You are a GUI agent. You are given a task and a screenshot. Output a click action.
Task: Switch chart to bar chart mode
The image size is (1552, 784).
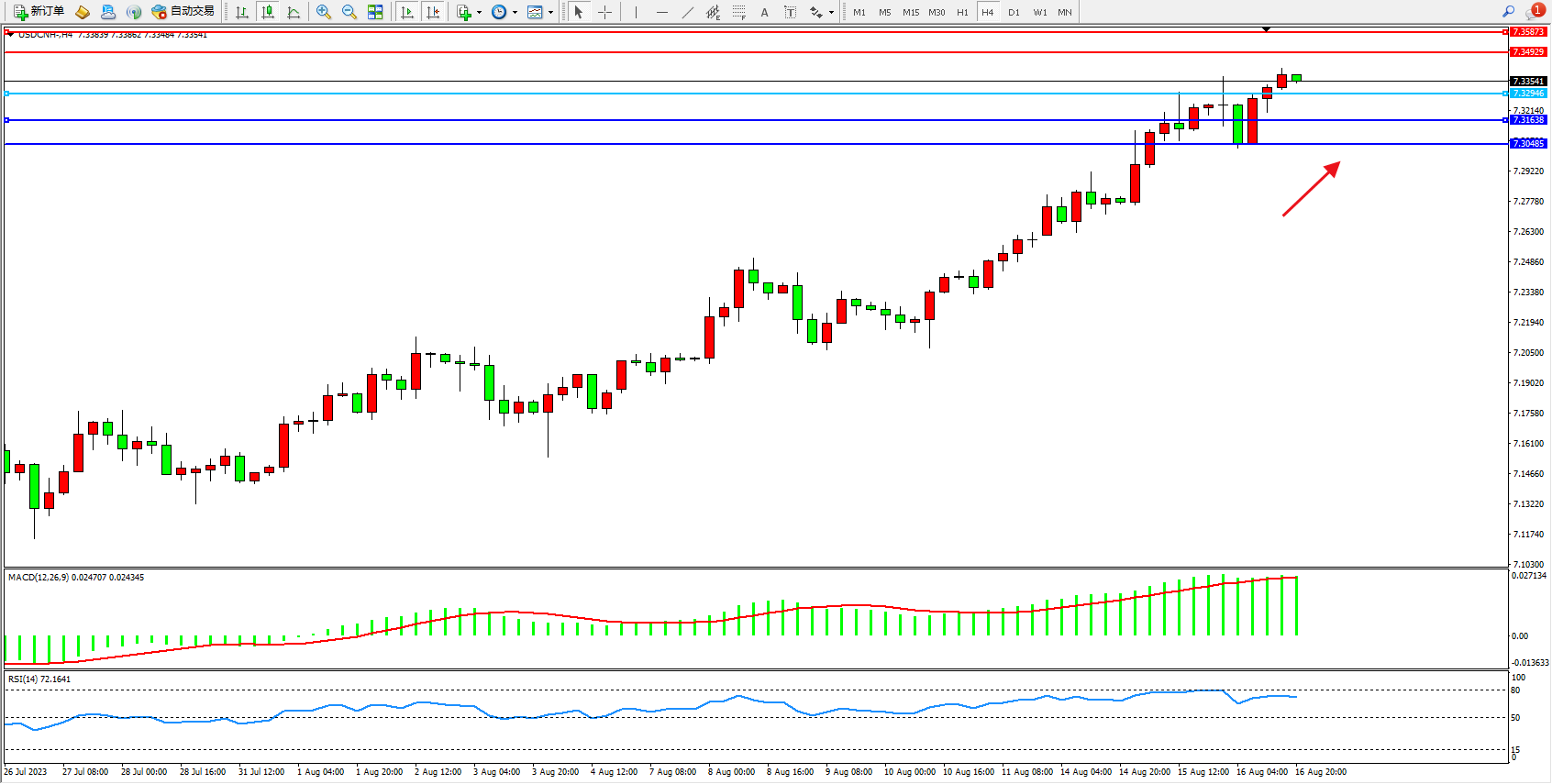242,12
